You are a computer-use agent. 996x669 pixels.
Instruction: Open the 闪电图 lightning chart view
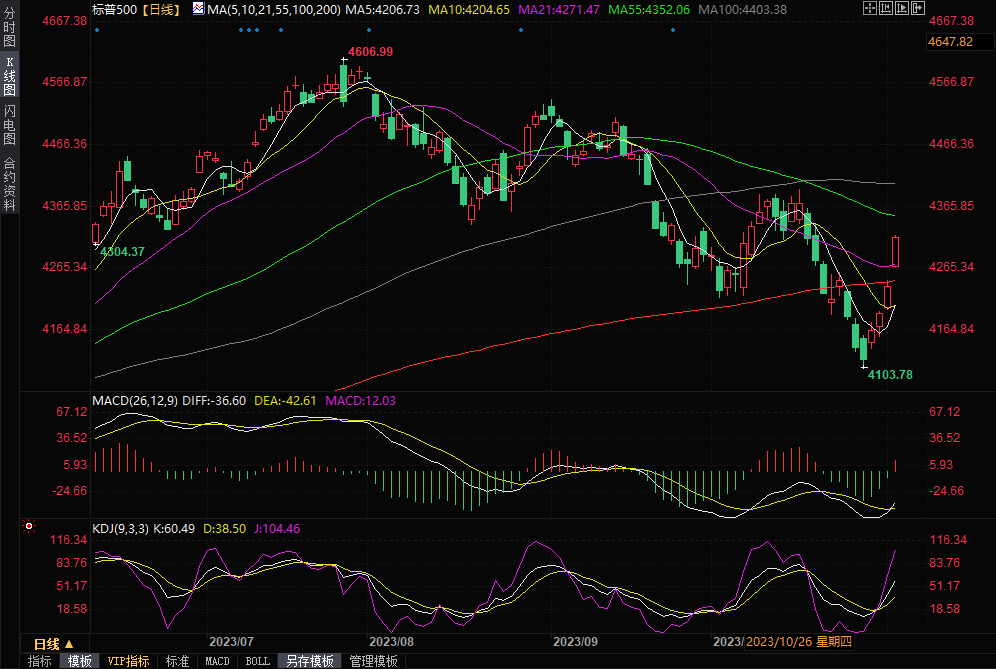pos(10,125)
